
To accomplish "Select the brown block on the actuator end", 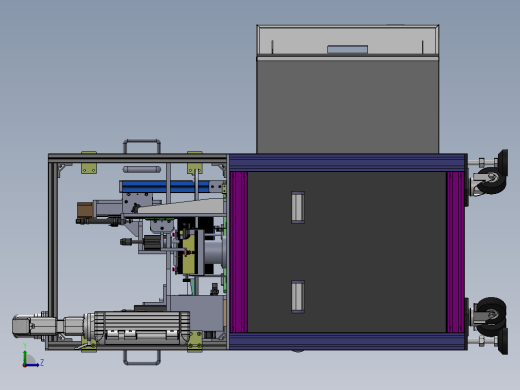I will (85, 210).
